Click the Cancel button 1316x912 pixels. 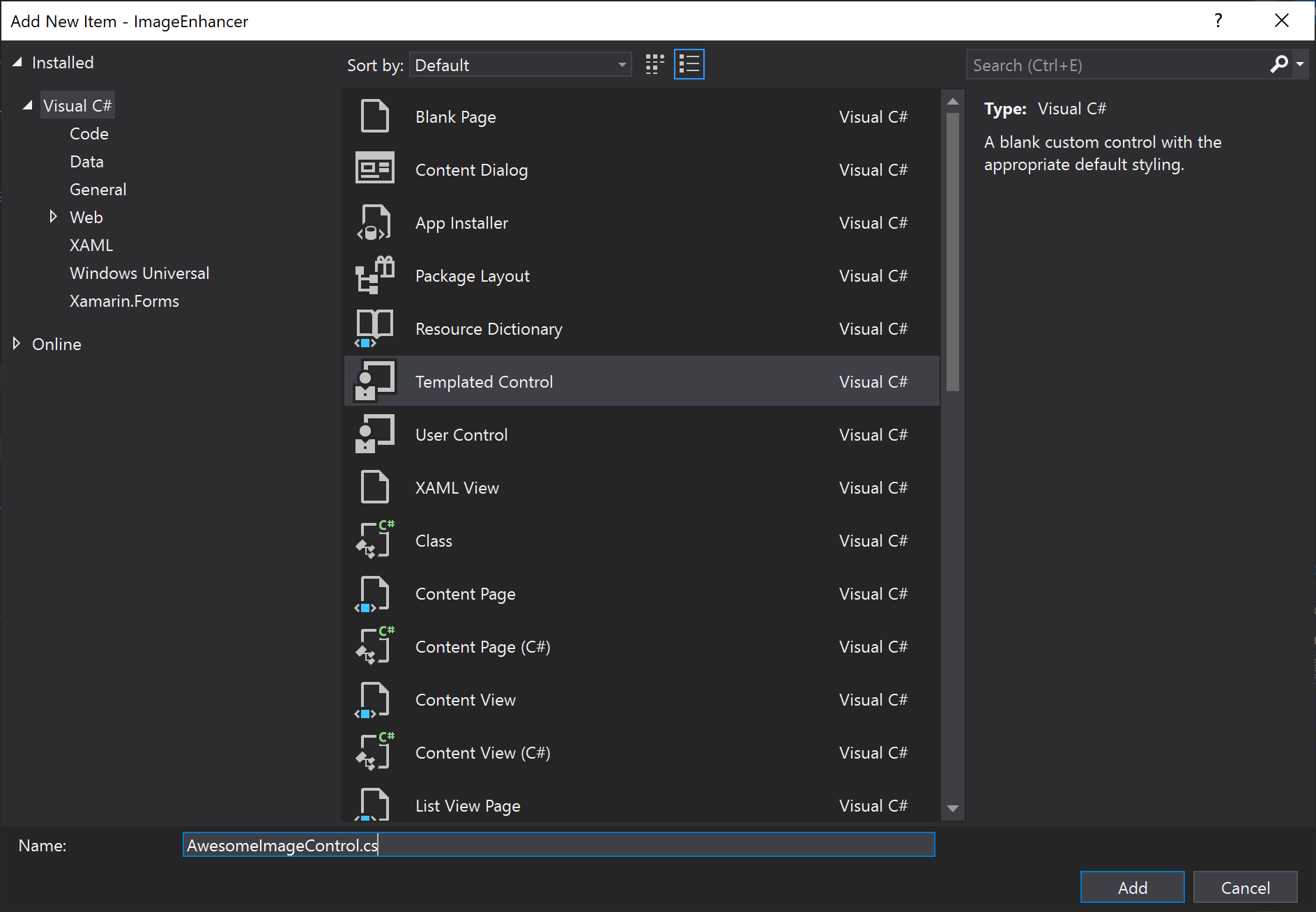[1245, 887]
